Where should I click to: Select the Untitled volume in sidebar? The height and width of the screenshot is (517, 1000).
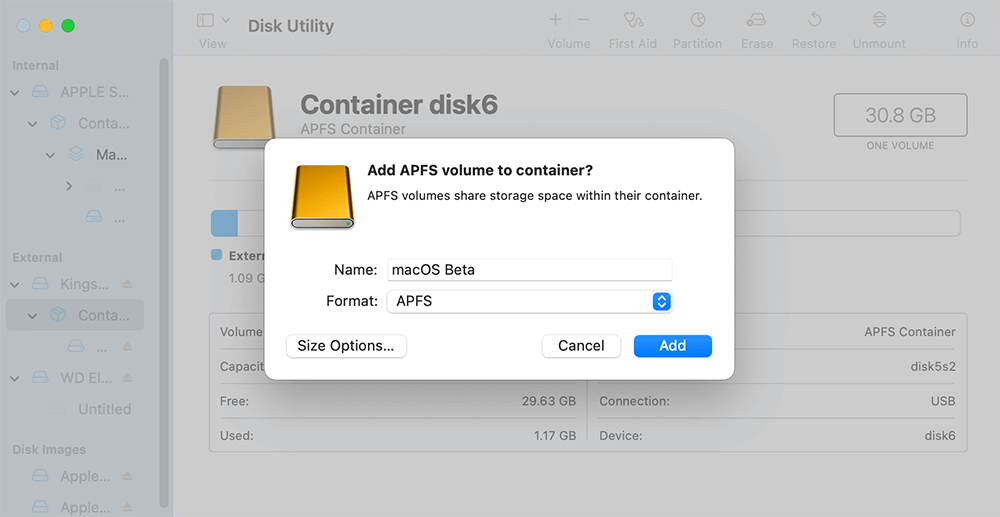click(x=104, y=409)
